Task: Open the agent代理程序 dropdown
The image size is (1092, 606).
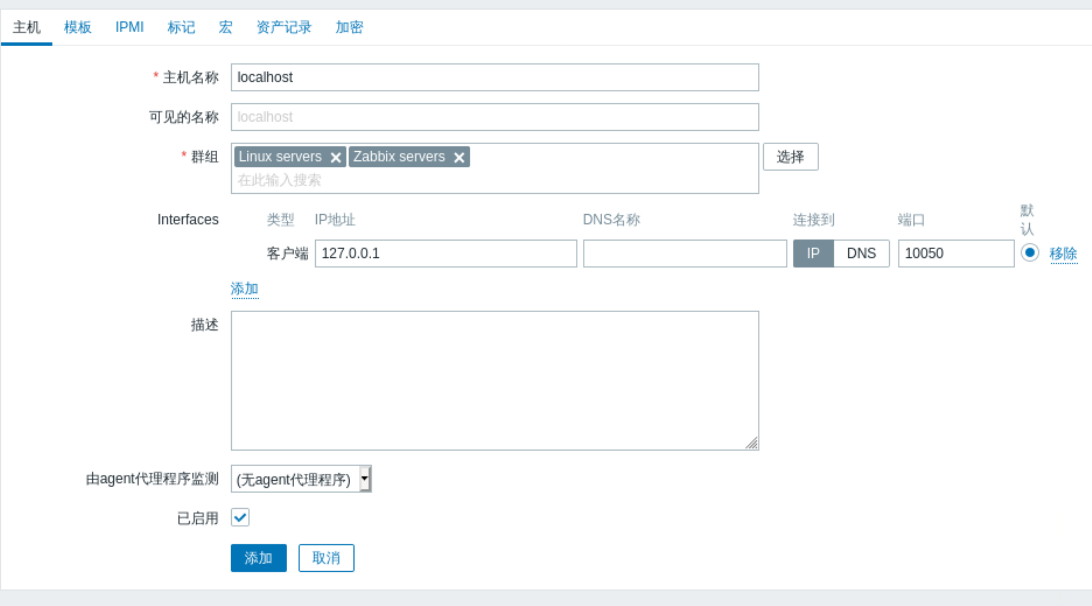Action: [x=301, y=479]
